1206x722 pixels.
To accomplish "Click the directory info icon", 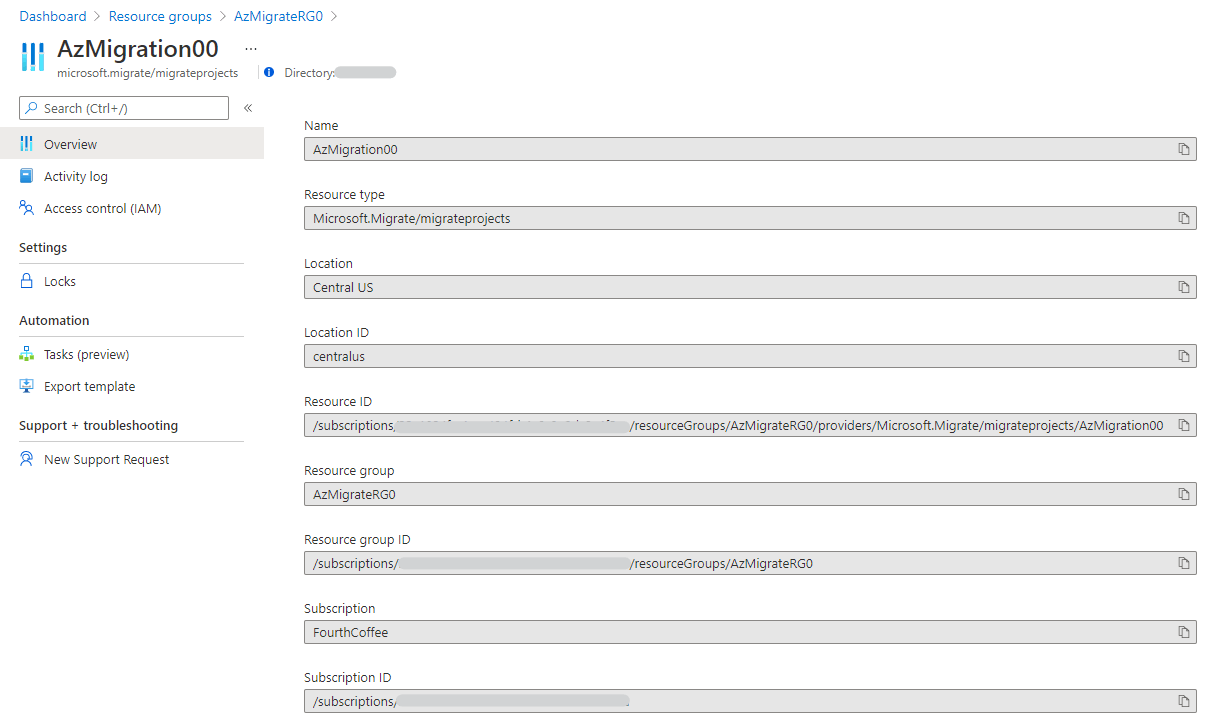I will click(x=269, y=72).
